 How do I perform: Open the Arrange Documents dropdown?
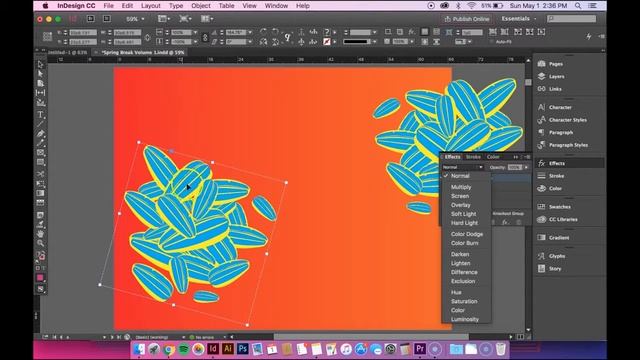(207, 19)
